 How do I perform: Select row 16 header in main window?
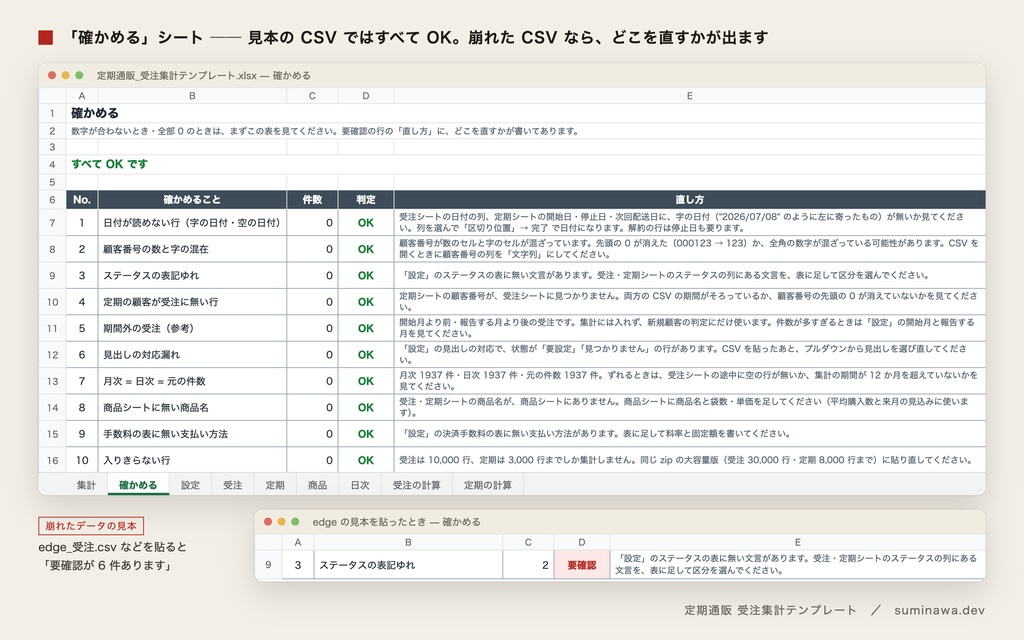[x=52, y=460]
